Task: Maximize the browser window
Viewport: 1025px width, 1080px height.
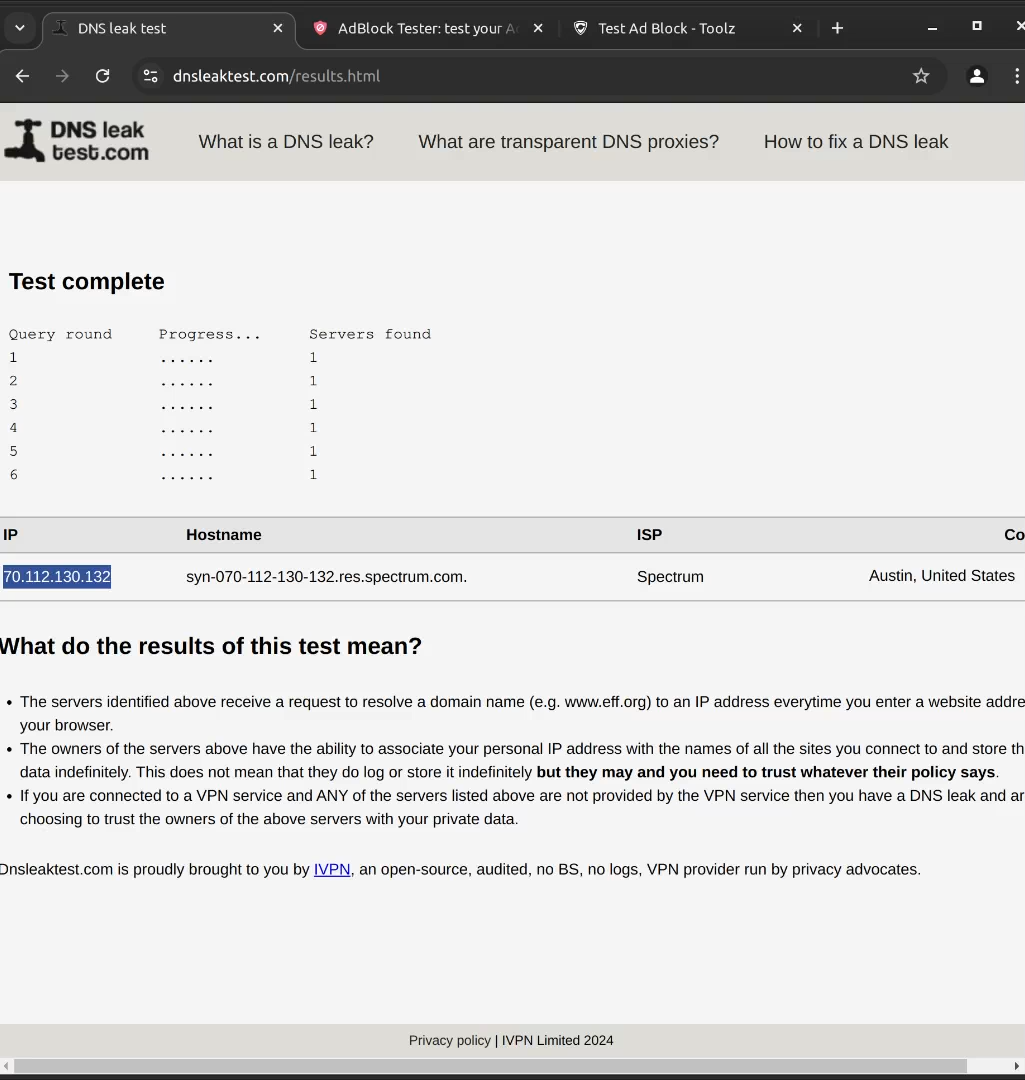Action: [x=977, y=26]
